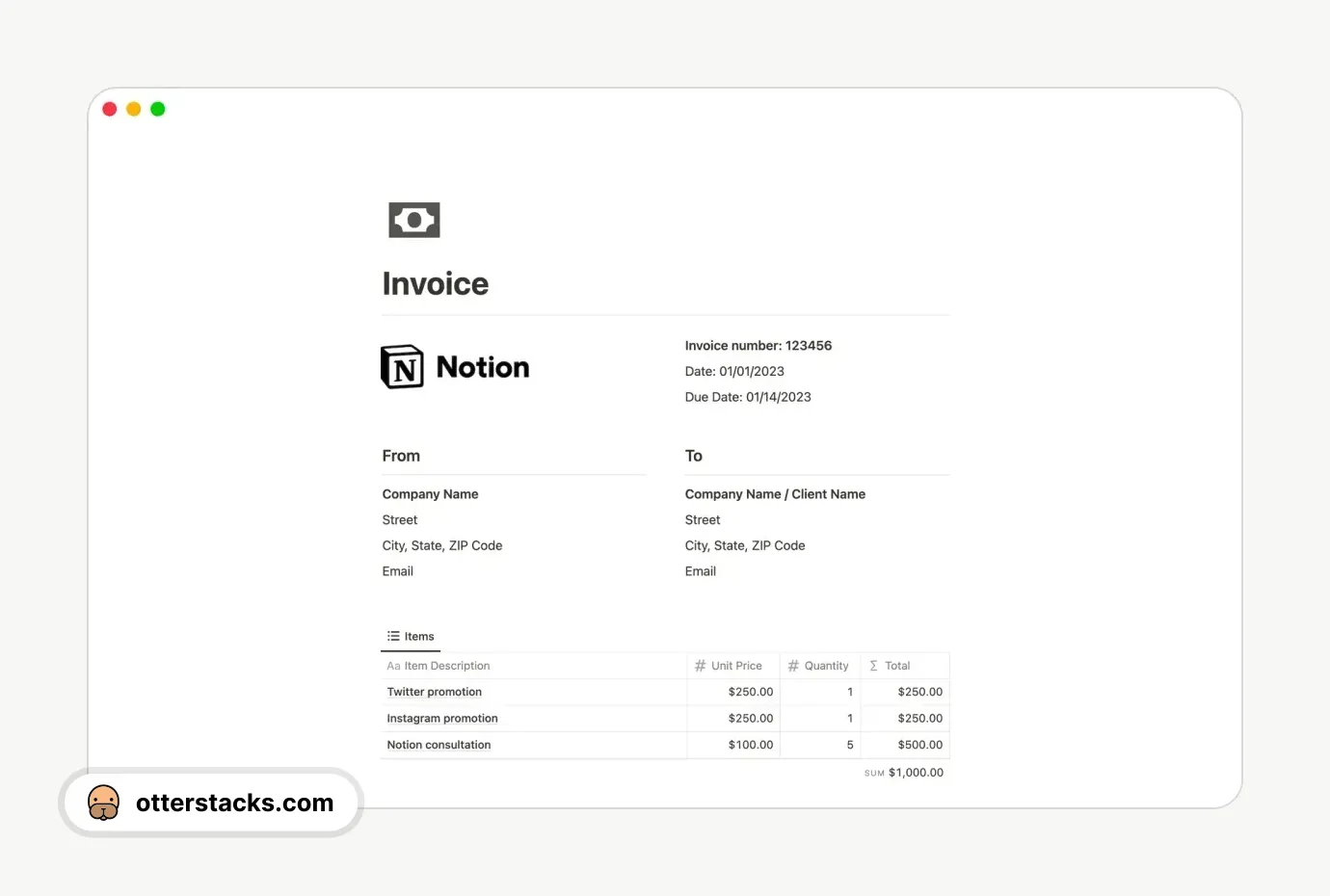Open the Items view tab
The height and width of the screenshot is (896, 1330).
pos(411,637)
